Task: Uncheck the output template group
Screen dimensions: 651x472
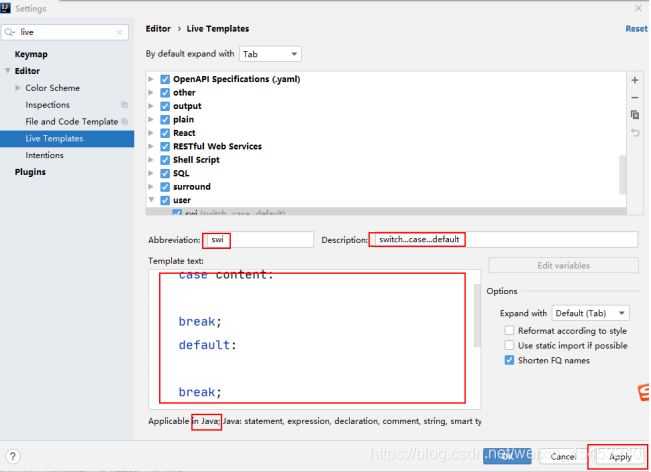Action: [165, 106]
